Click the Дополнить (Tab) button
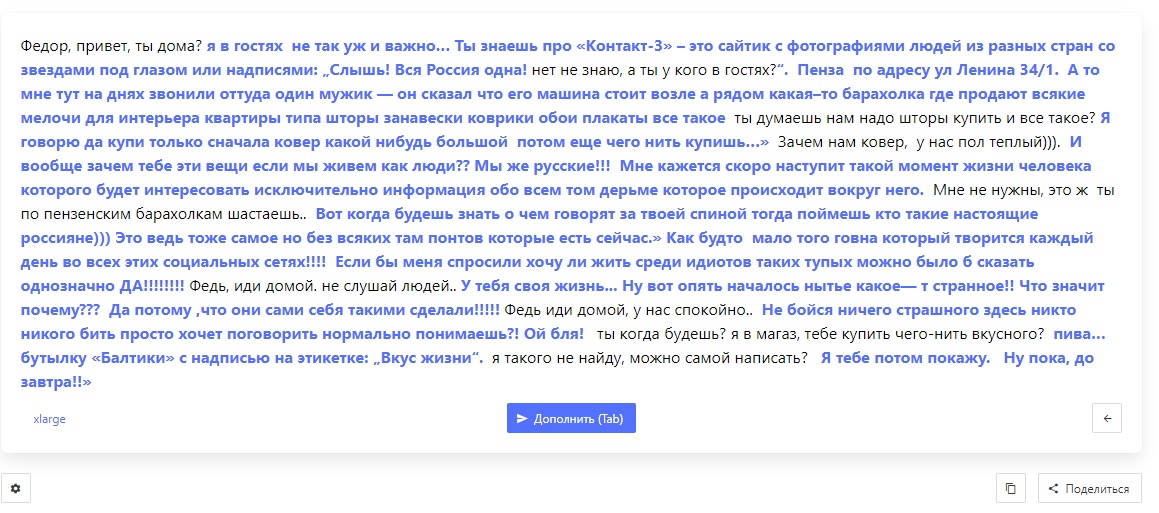 [x=571, y=418]
